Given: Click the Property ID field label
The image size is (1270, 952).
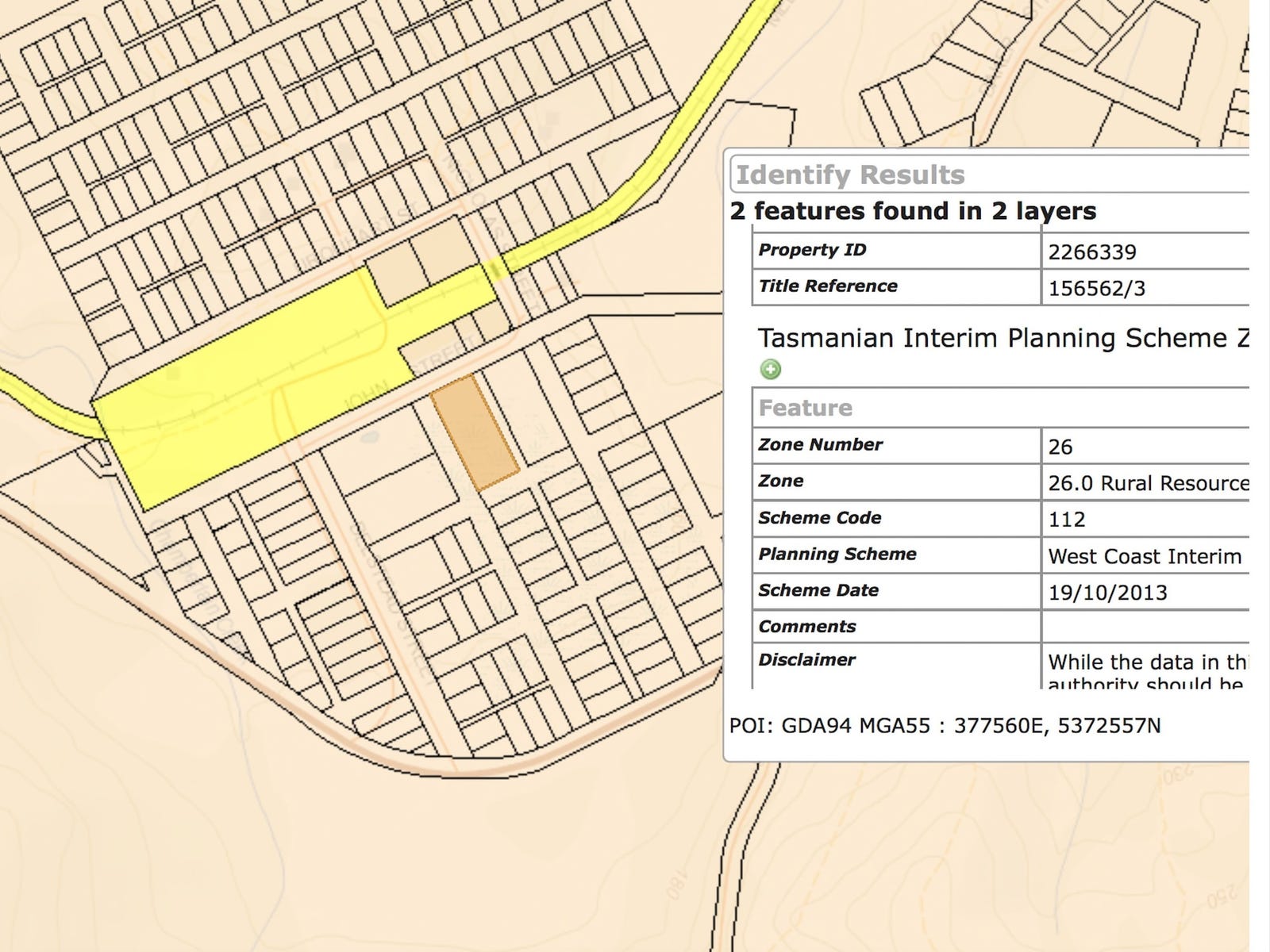Looking at the screenshot, I should pos(812,250).
